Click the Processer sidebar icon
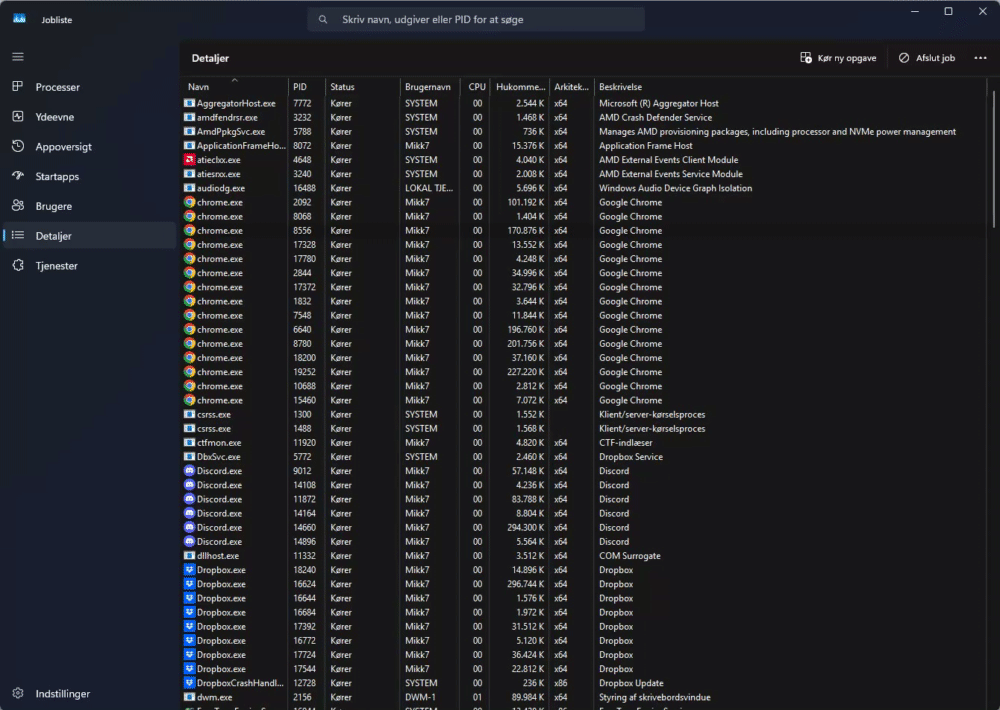This screenshot has width=1000, height=710. click(18, 86)
